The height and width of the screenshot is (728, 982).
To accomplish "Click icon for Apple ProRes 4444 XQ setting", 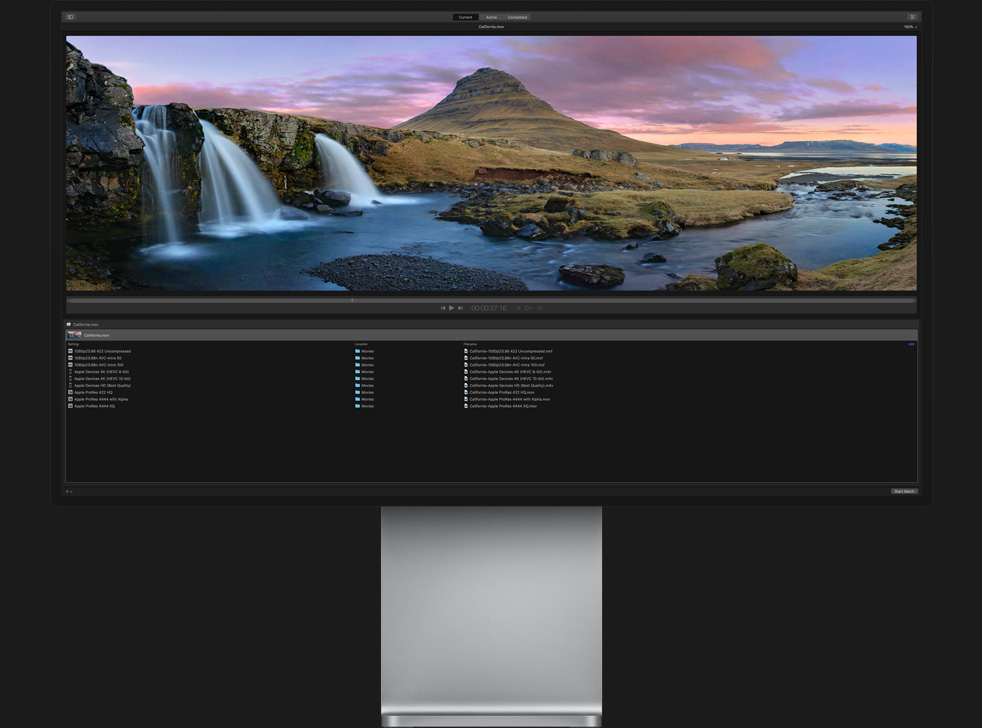I will click(70, 406).
